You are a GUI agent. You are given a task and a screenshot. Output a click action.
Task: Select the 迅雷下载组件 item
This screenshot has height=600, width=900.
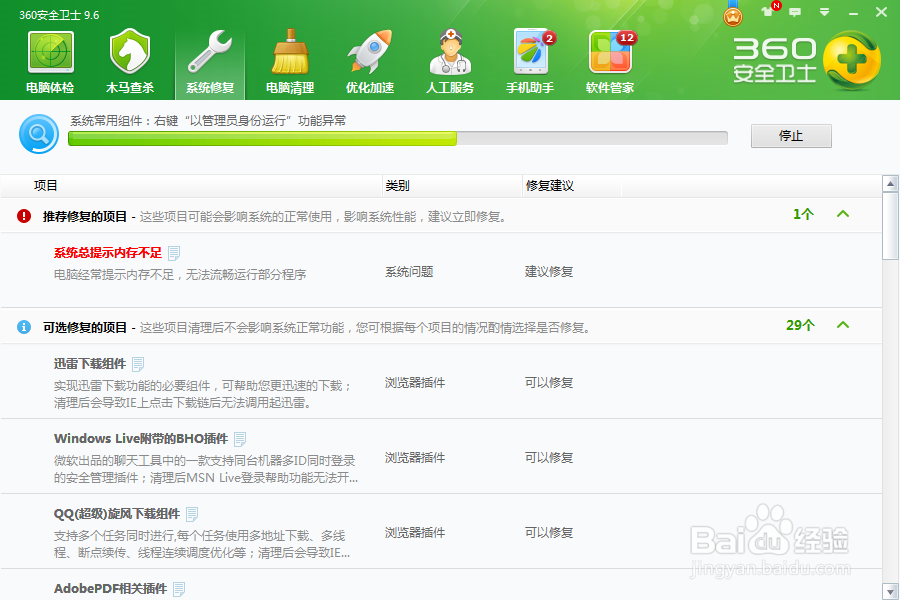(x=90, y=363)
